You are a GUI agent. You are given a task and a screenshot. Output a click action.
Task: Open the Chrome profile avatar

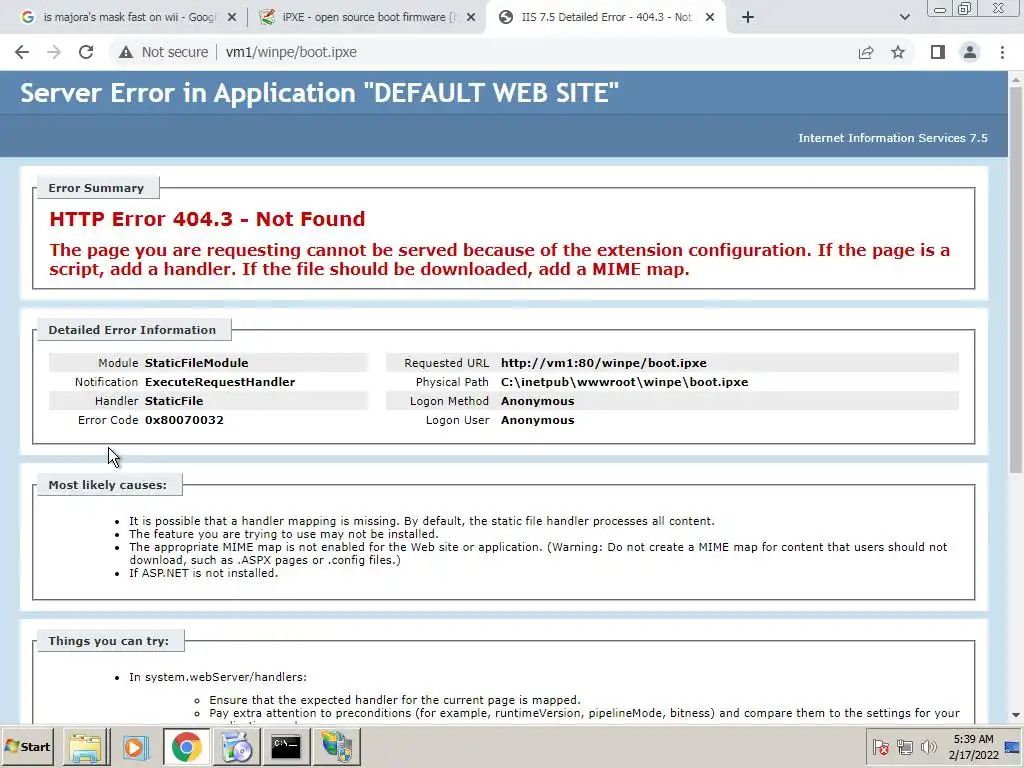click(970, 52)
